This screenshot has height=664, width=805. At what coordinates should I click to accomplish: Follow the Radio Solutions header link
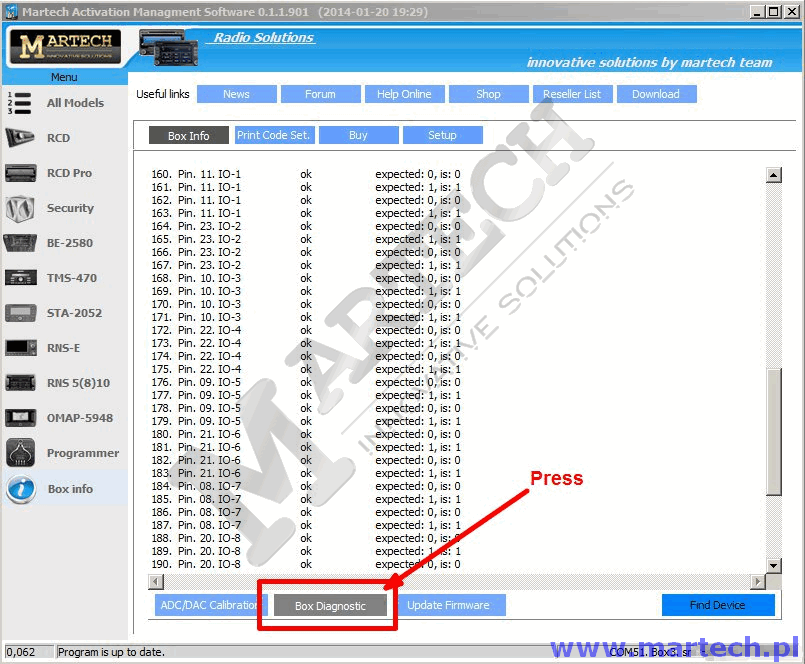tap(263, 37)
